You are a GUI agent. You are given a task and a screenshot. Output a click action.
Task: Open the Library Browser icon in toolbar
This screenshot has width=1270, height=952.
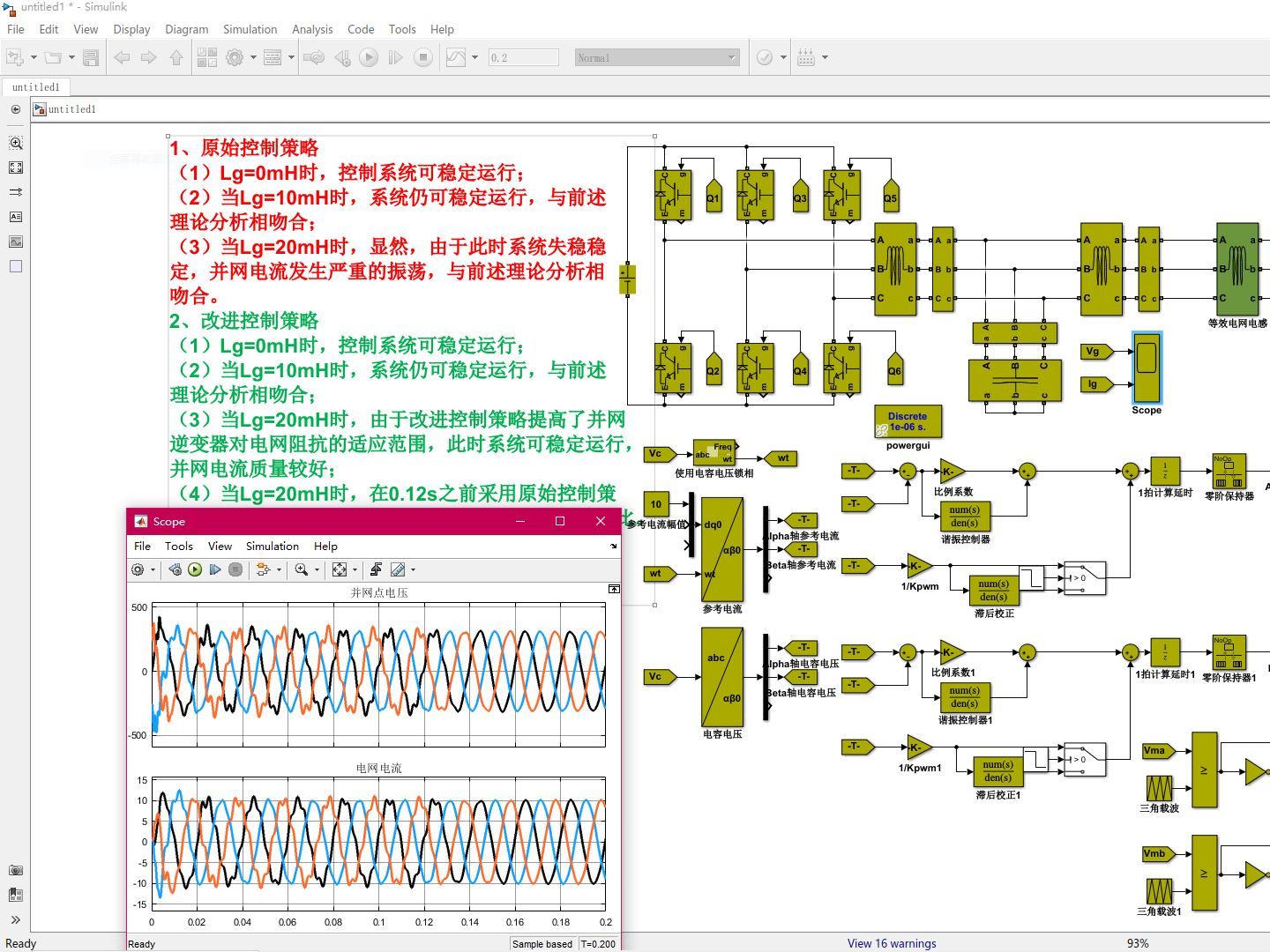tap(207, 58)
